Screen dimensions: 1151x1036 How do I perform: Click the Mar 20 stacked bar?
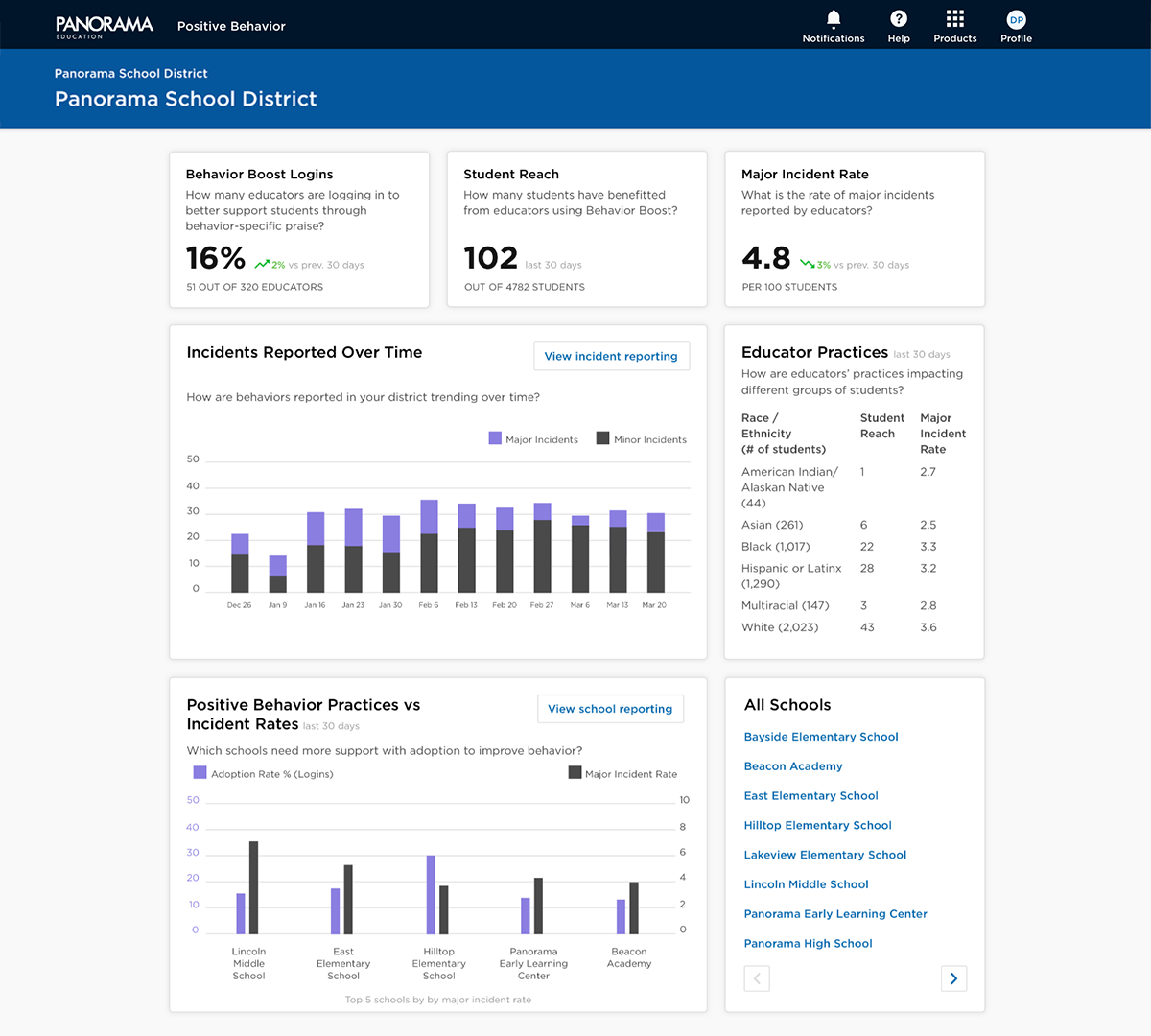click(656, 553)
